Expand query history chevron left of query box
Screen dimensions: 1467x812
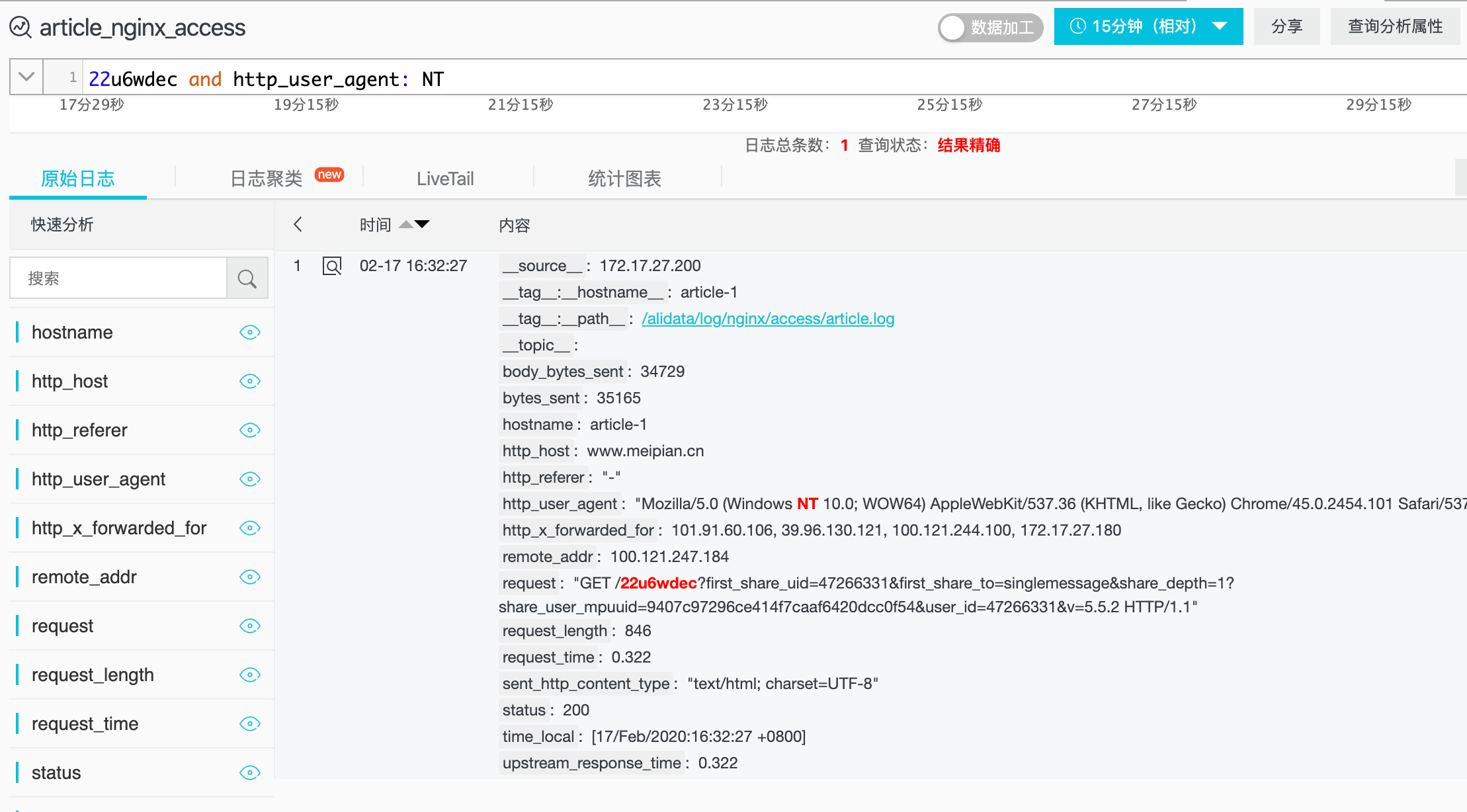click(26, 77)
